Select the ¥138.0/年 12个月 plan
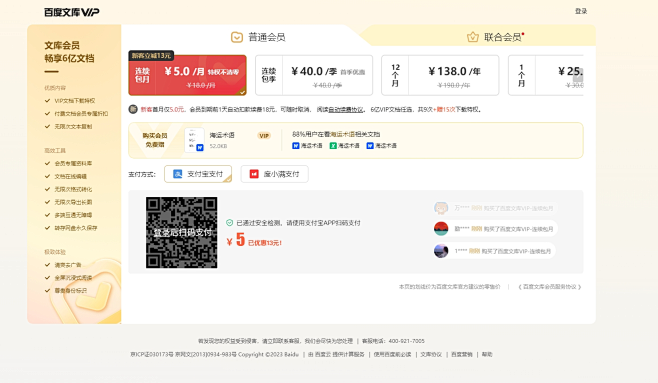Viewport: 658px width, 383px height. (x=440, y=75)
